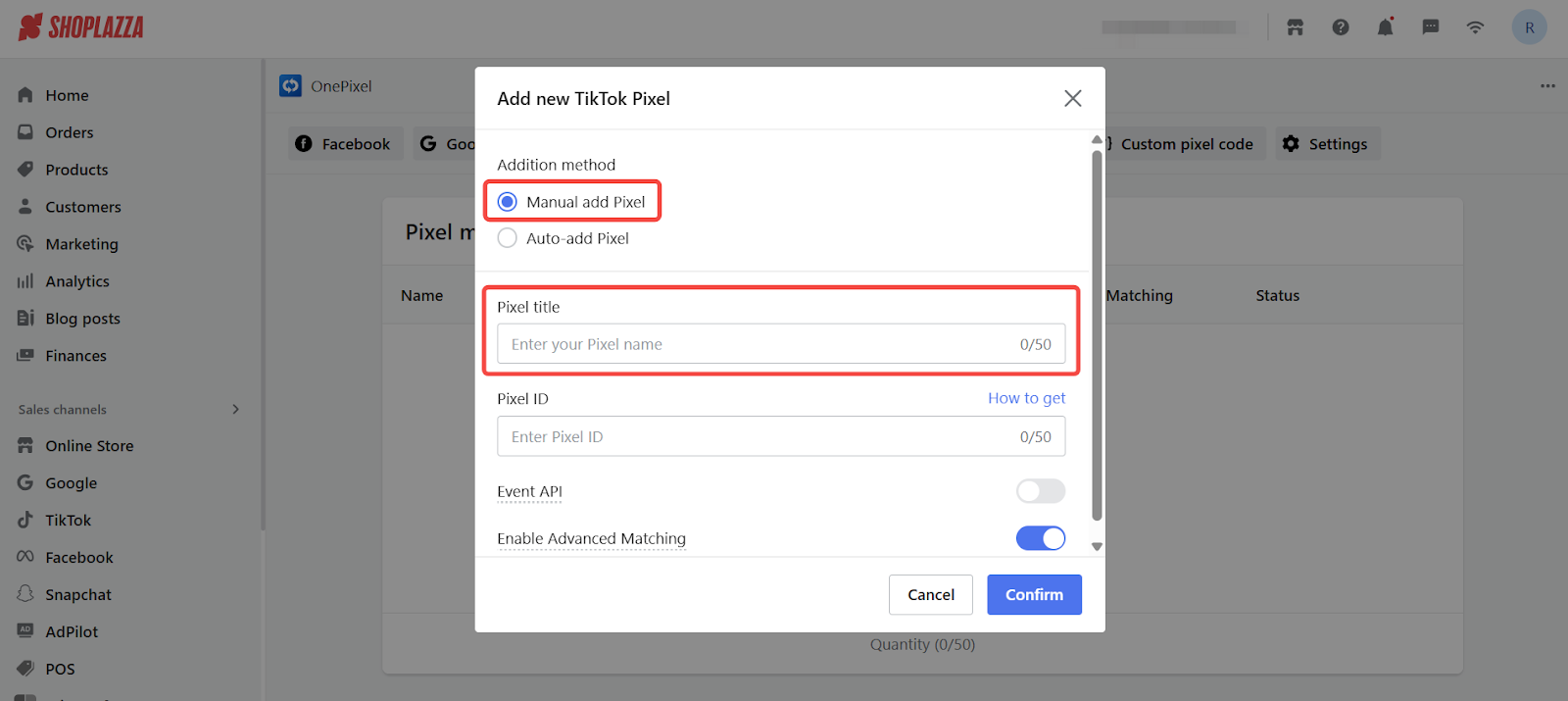Follow the How to get link

1026,398
